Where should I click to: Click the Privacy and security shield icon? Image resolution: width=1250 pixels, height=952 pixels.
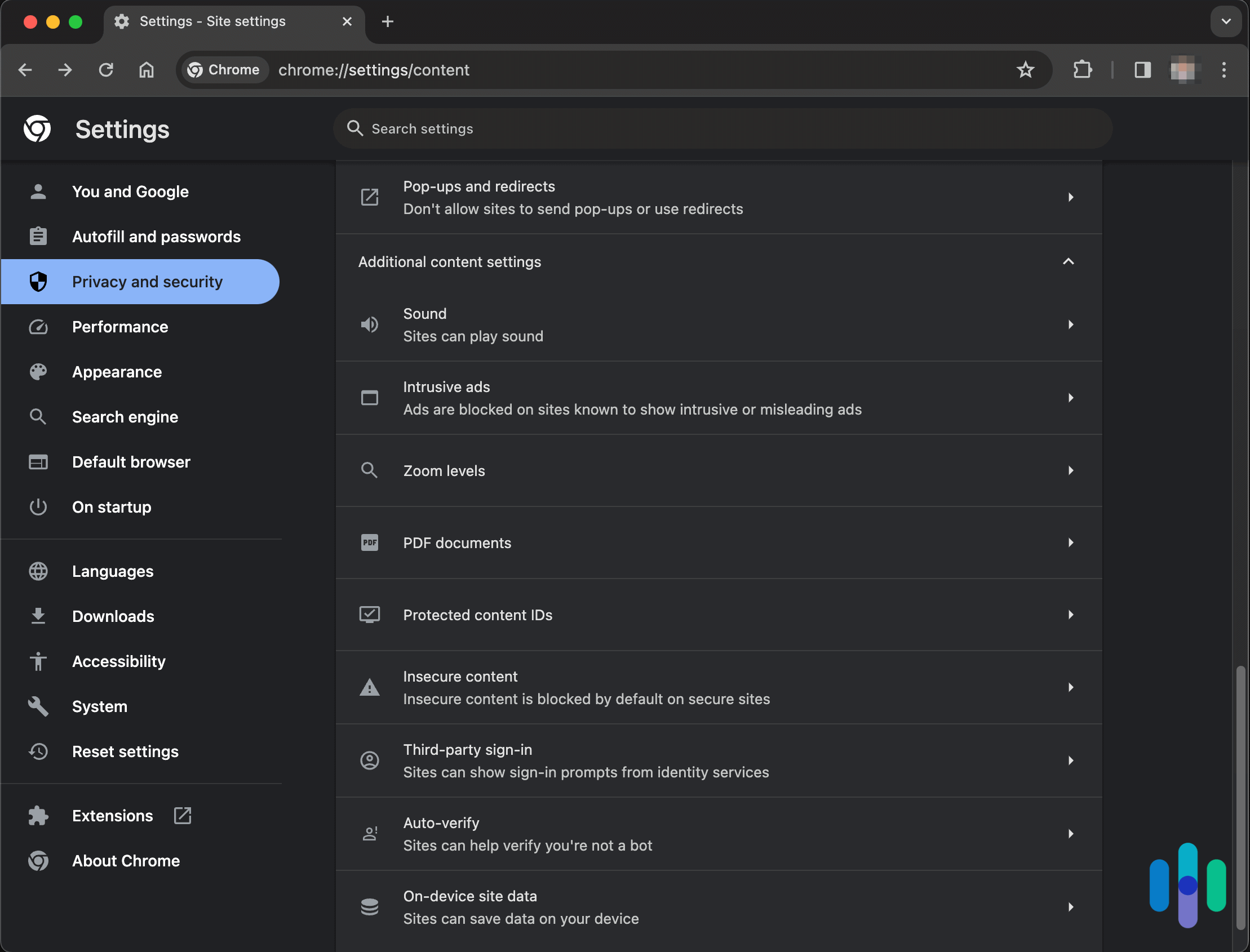37,281
